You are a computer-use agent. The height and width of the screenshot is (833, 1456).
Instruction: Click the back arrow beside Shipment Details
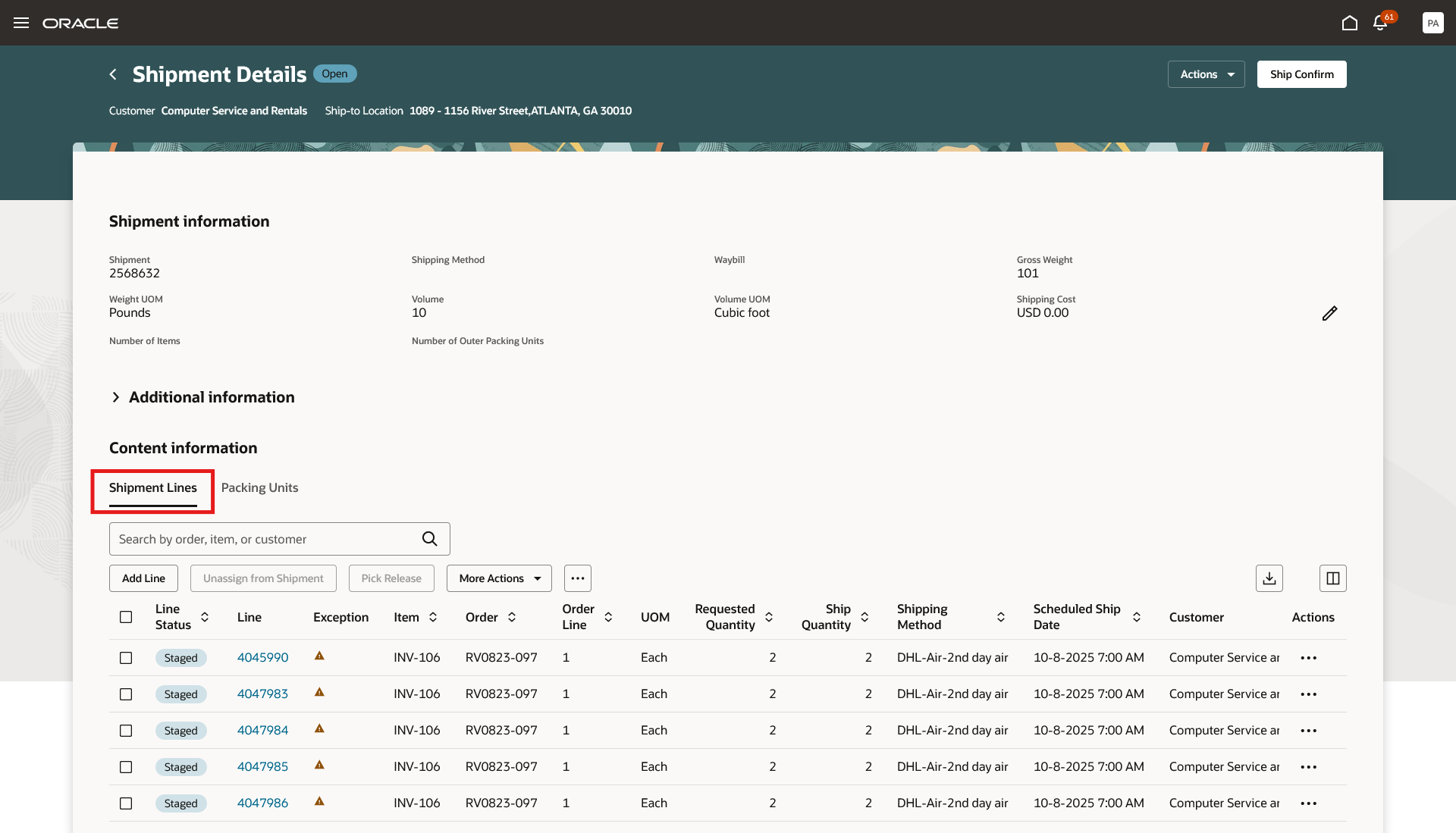point(113,74)
